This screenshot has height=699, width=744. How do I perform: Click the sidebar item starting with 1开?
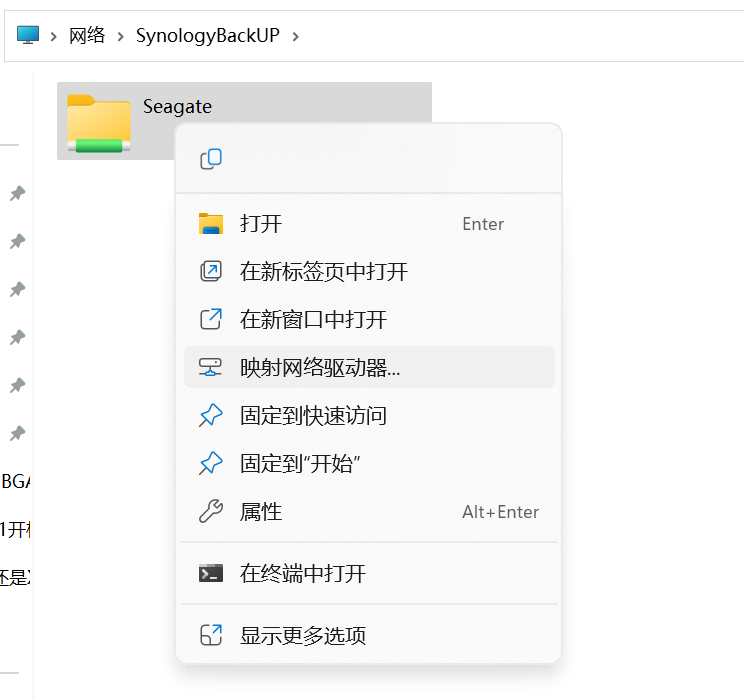click(16, 530)
